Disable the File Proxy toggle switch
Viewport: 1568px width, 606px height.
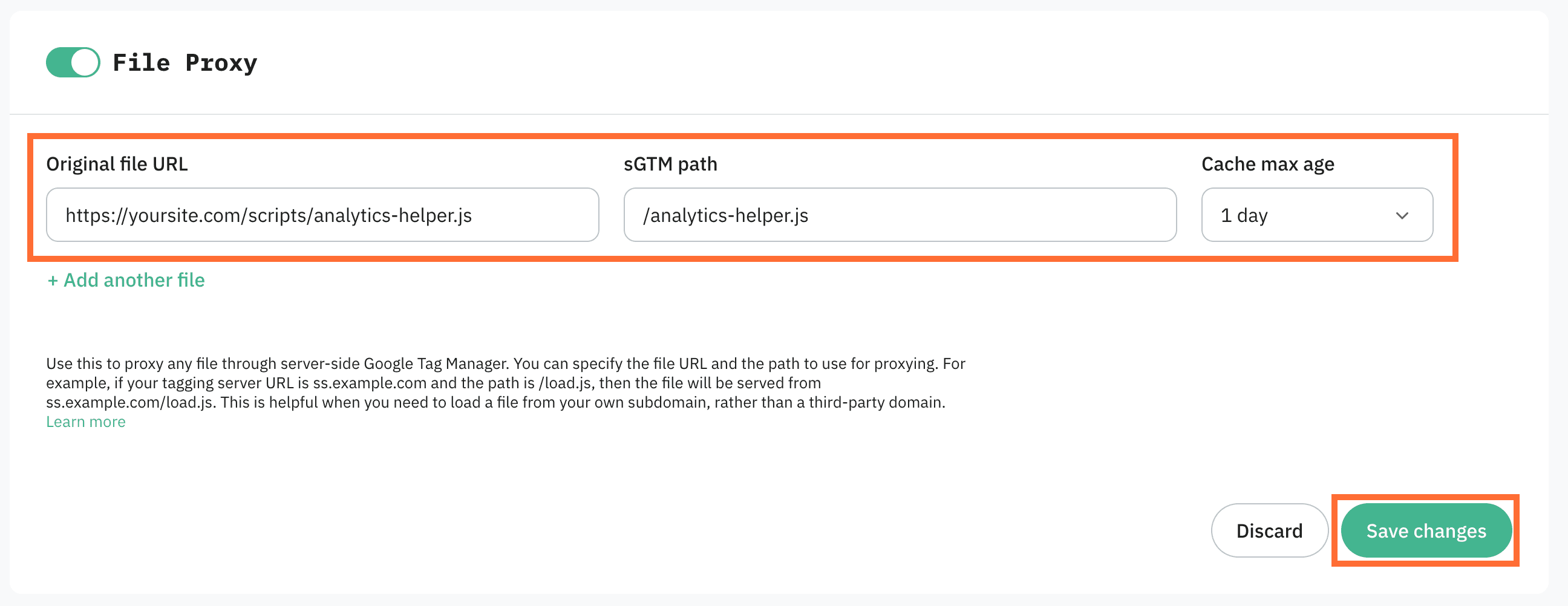[x=73, y=63]
